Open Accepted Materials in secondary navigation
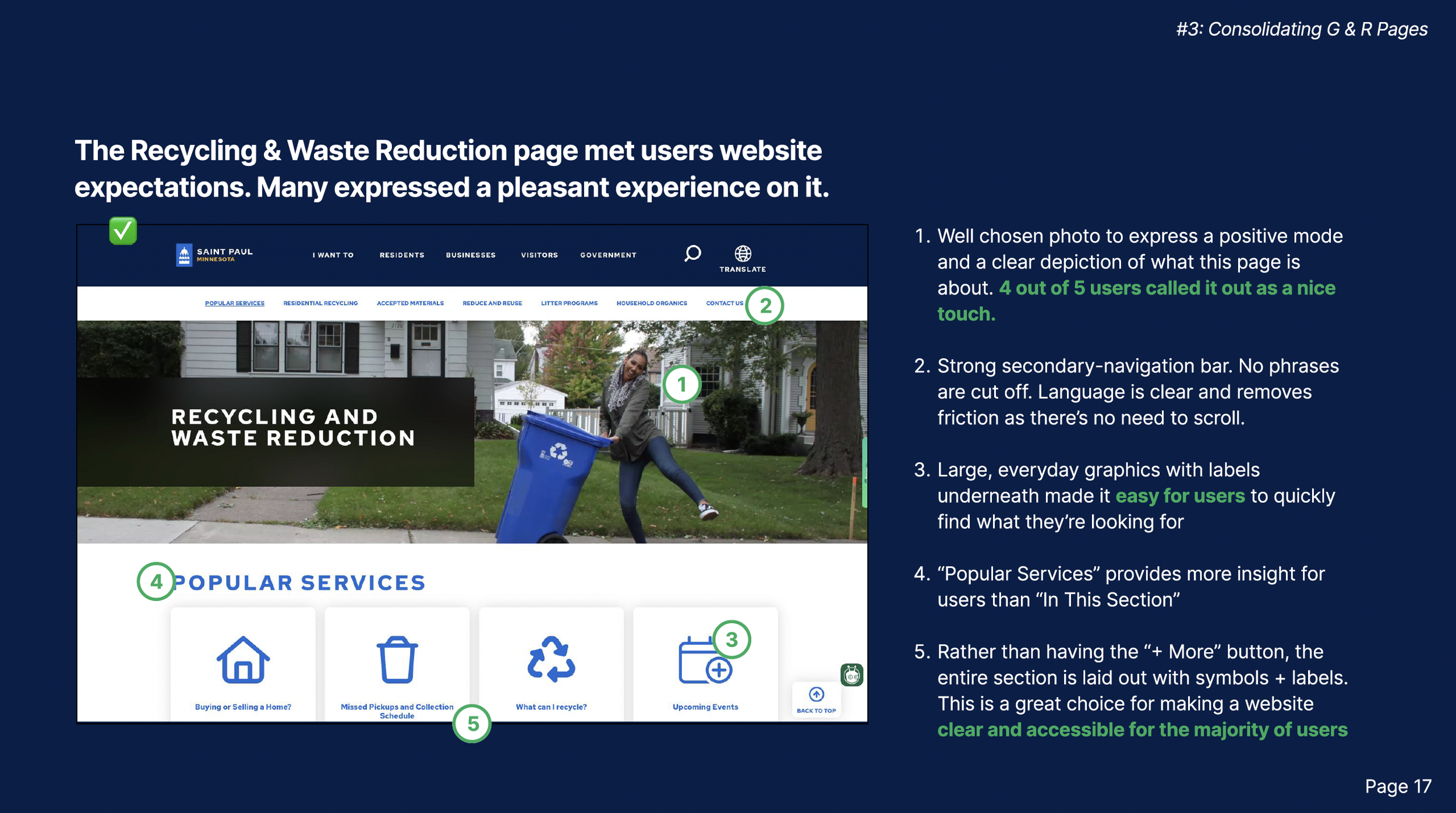Viewport: 1456px width, 813px height. 410,303
